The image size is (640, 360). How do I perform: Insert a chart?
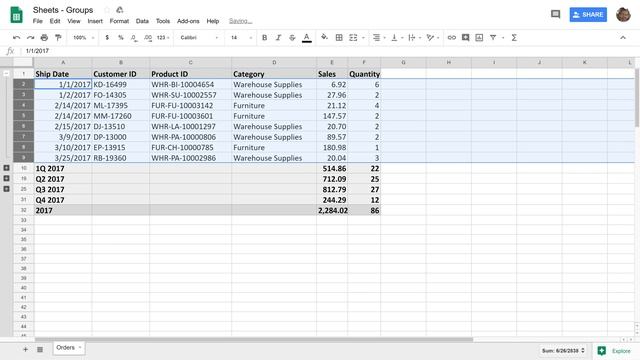pyautogui.click(x=479, y=38)
